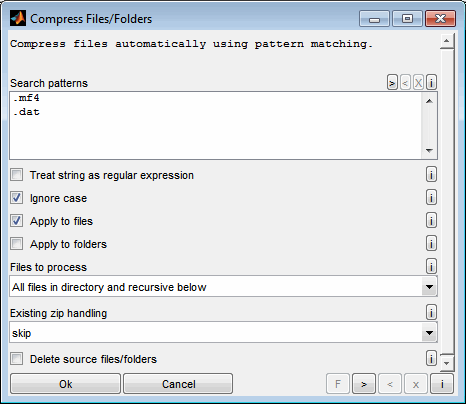This screenshot has height=404, width=466.
Task: Open info for Treat string as regular expression
Action: (431, 174)
